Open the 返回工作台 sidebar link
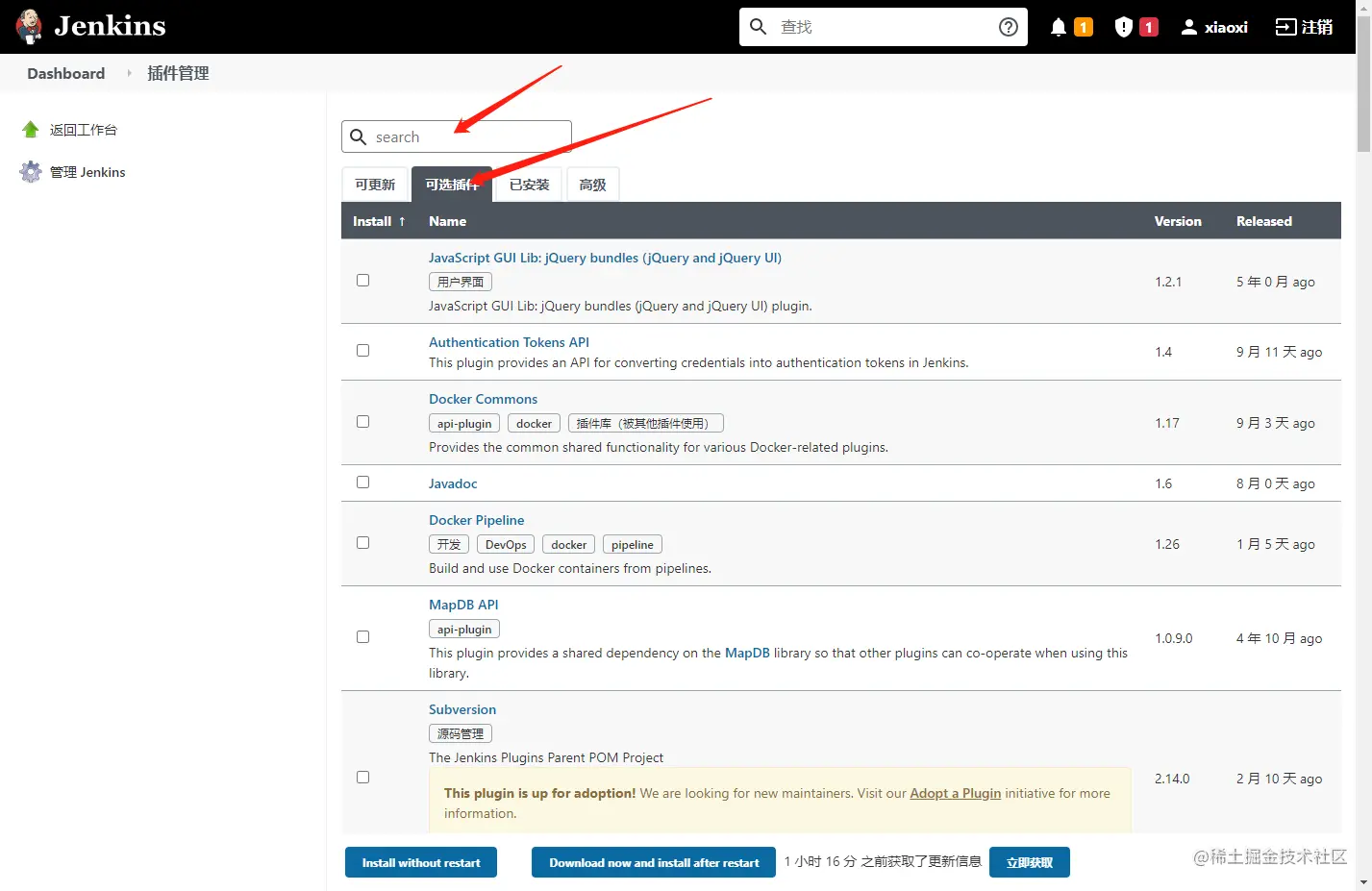Screen dimensions: 1372x891 [x=84, y=130]
